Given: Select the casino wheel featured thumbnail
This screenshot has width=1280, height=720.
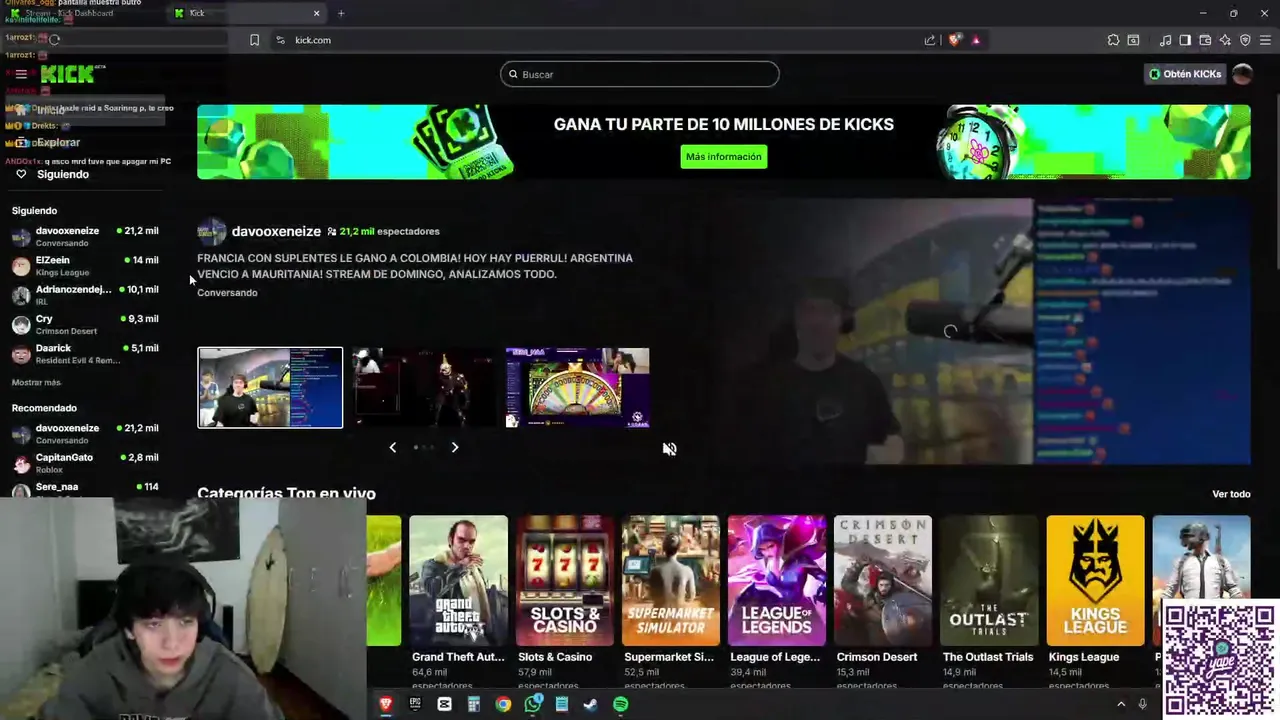Looking at the screenshot, I should [578, 387].
